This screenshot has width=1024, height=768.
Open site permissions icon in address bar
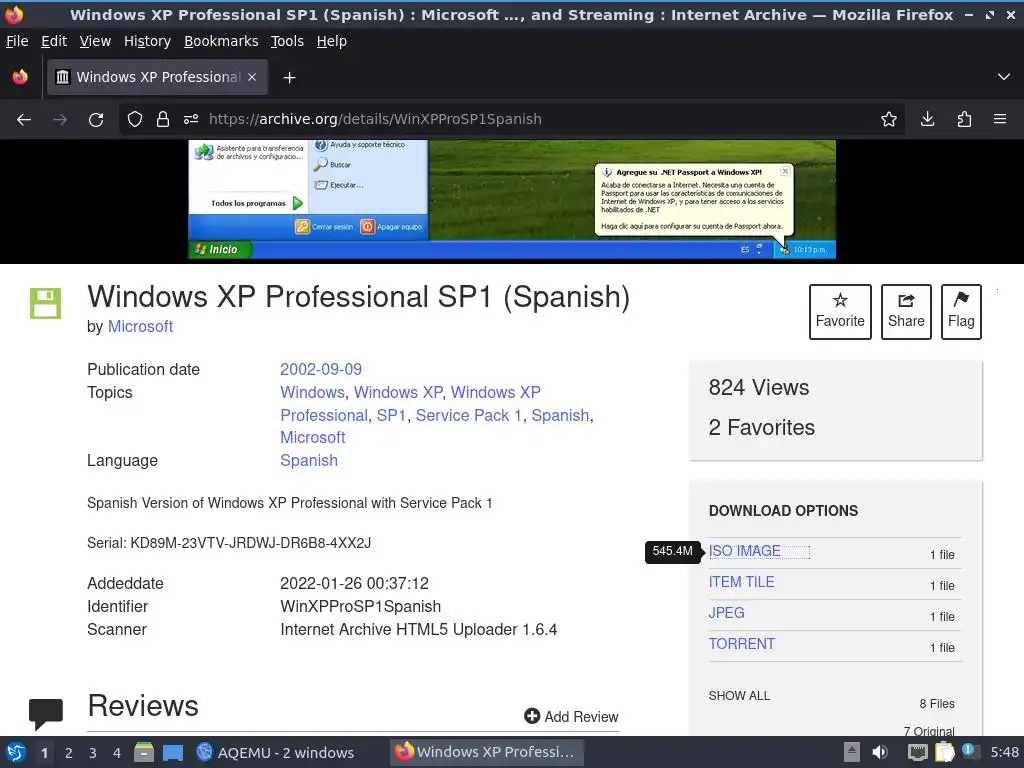(191, 120)
